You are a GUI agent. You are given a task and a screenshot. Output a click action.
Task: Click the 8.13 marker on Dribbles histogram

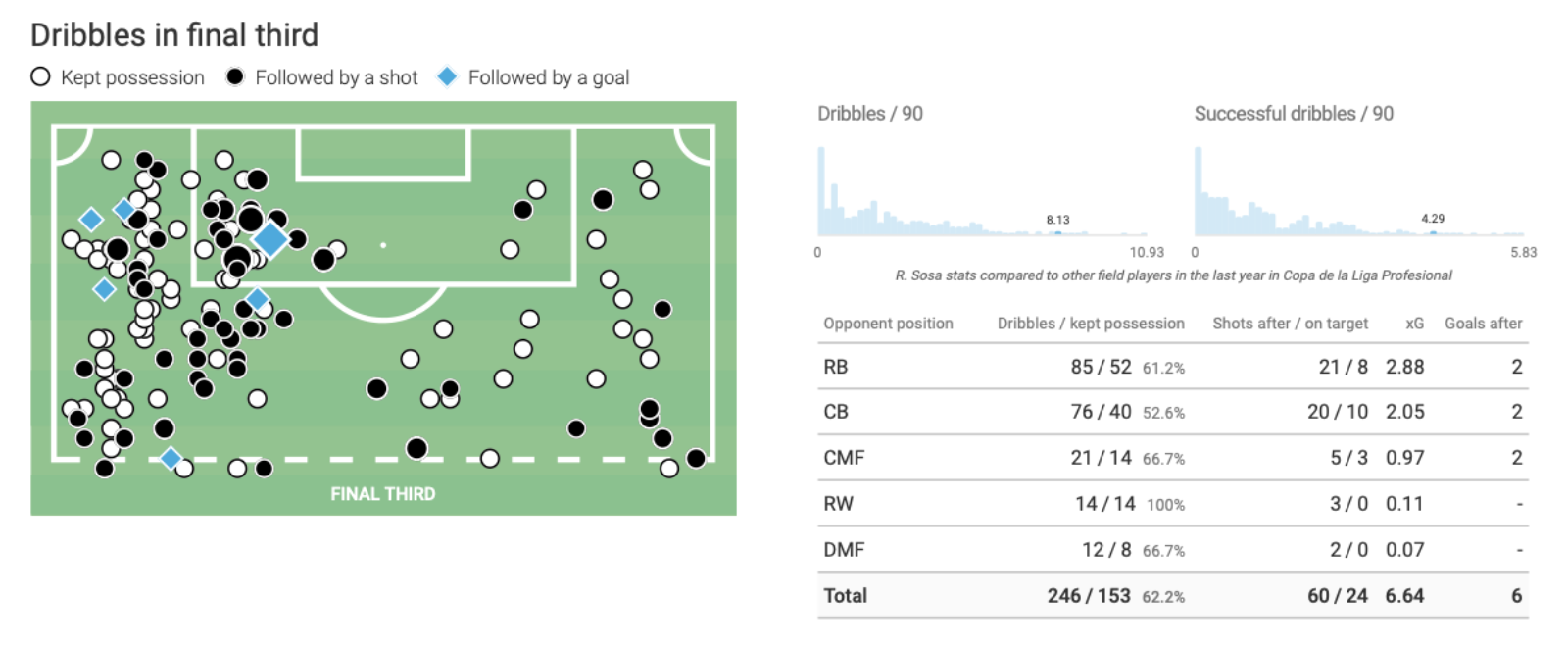pyautogui.click(x=1057, y=231)
